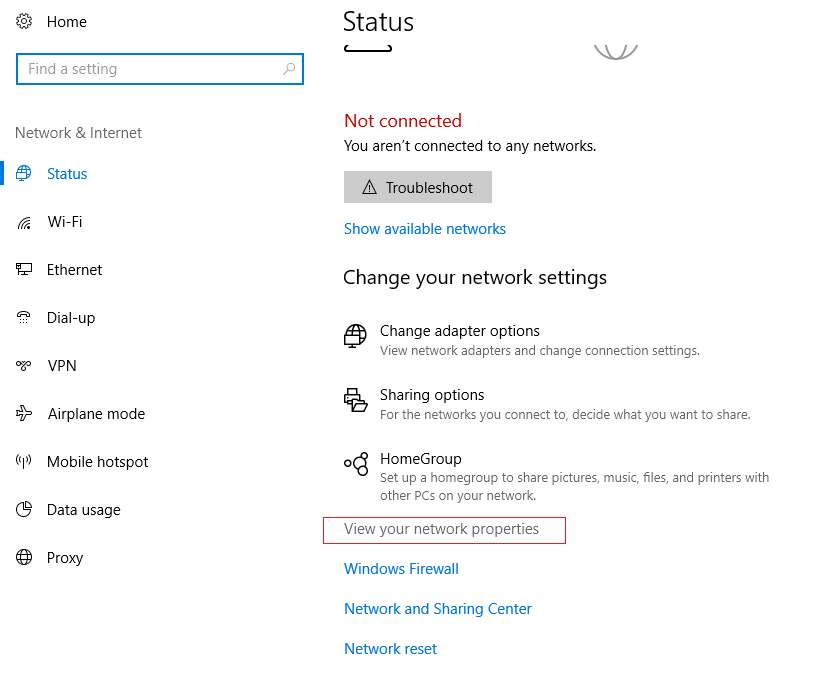
Task: Click the Airplane mode plane icon
Action: click(24, 413)
